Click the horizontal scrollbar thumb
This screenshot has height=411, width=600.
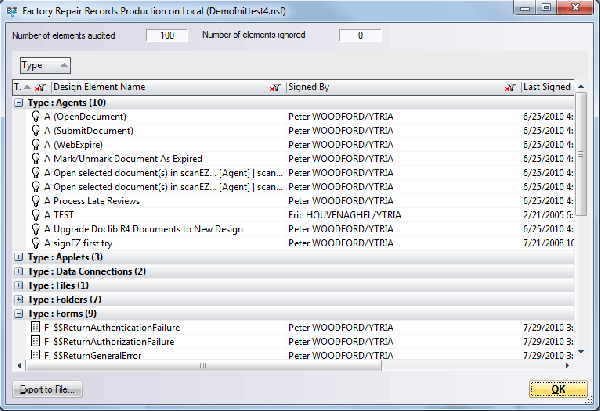pos(203,365)
